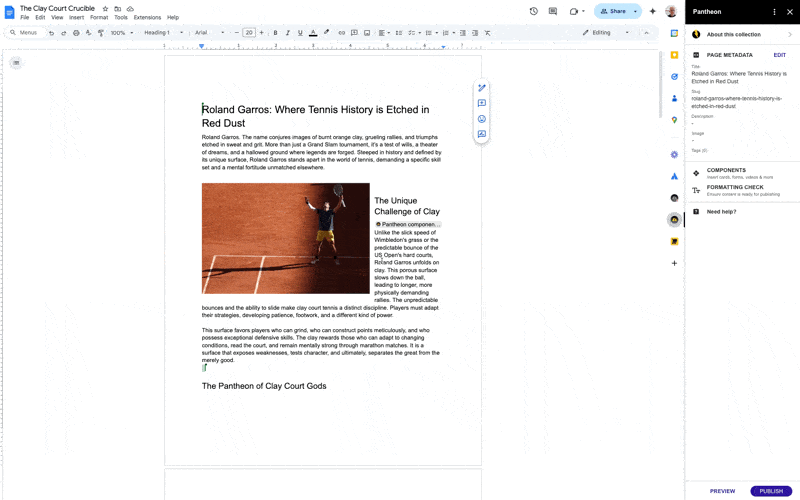Toggle underline formatting

click(300, 33)
